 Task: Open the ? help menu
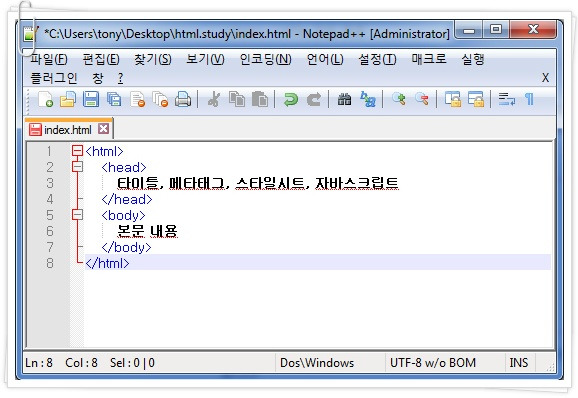coord(121,78)
